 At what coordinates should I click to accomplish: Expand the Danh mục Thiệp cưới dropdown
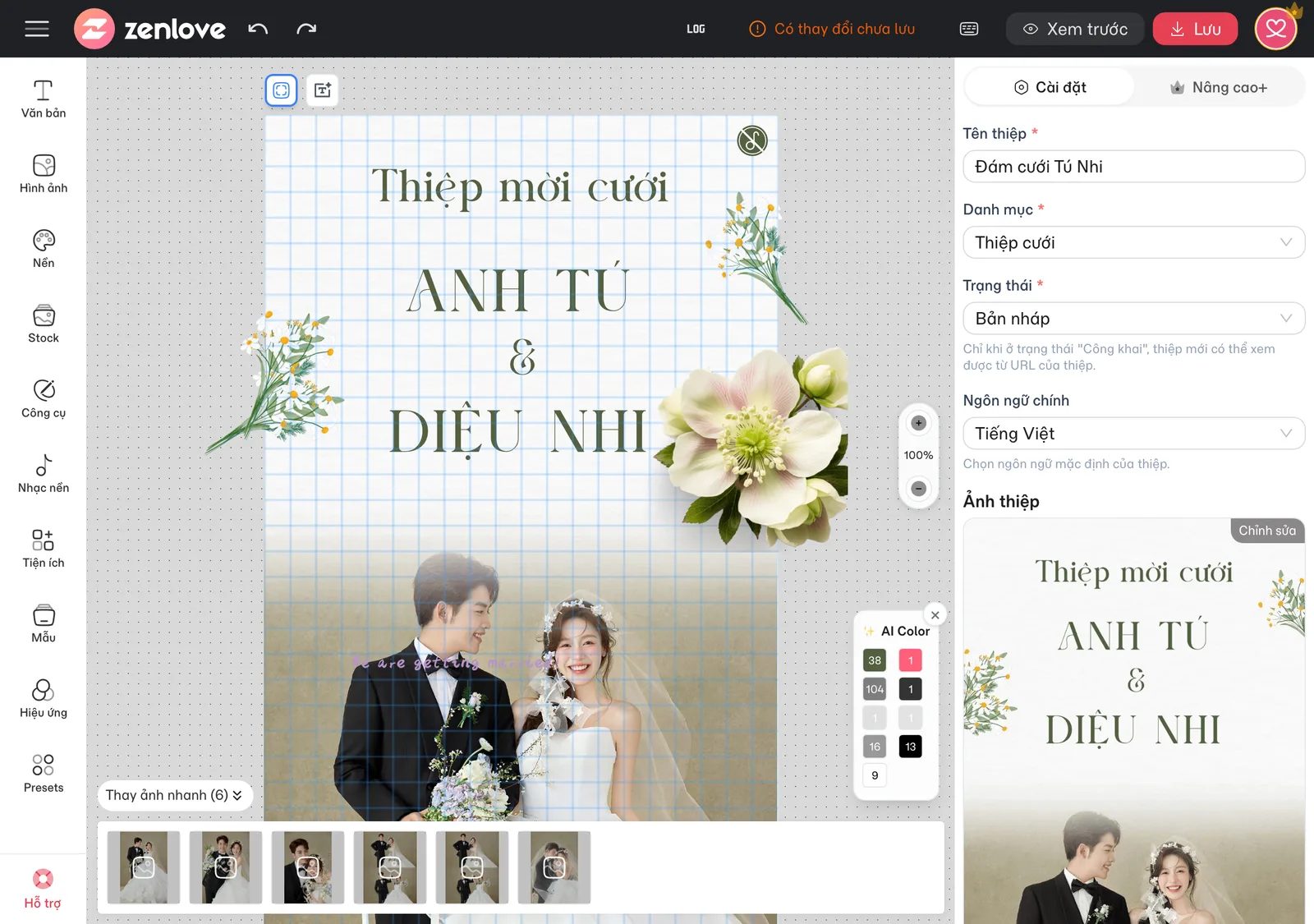click(1133, 242)
